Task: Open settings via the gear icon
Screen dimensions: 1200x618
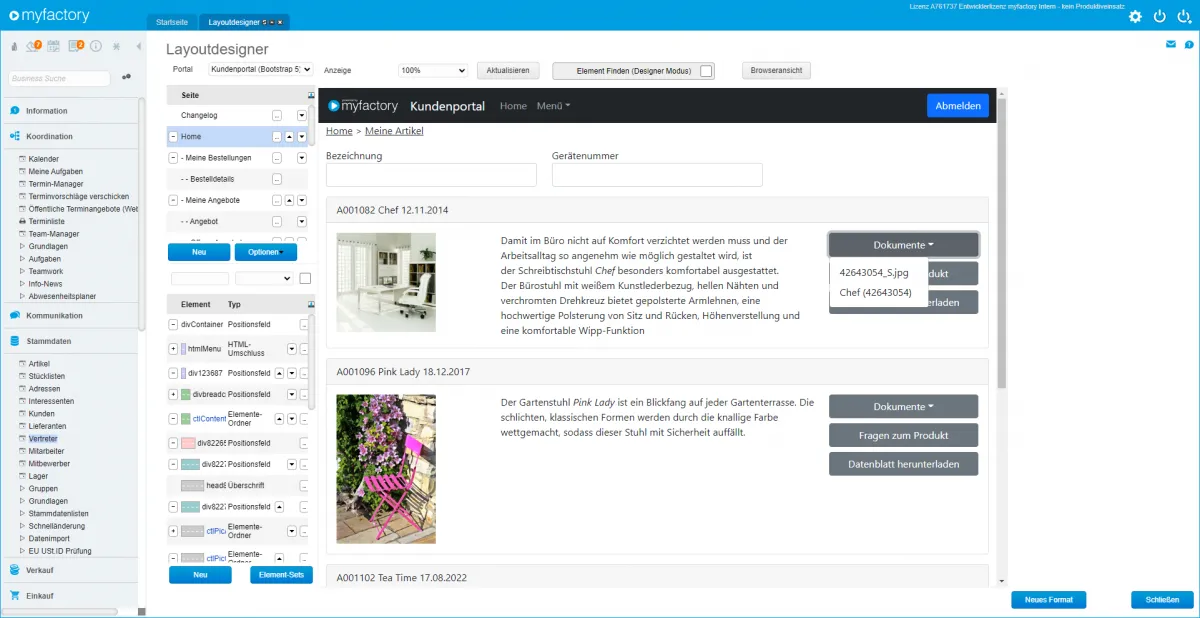Action: point(1135,16)
